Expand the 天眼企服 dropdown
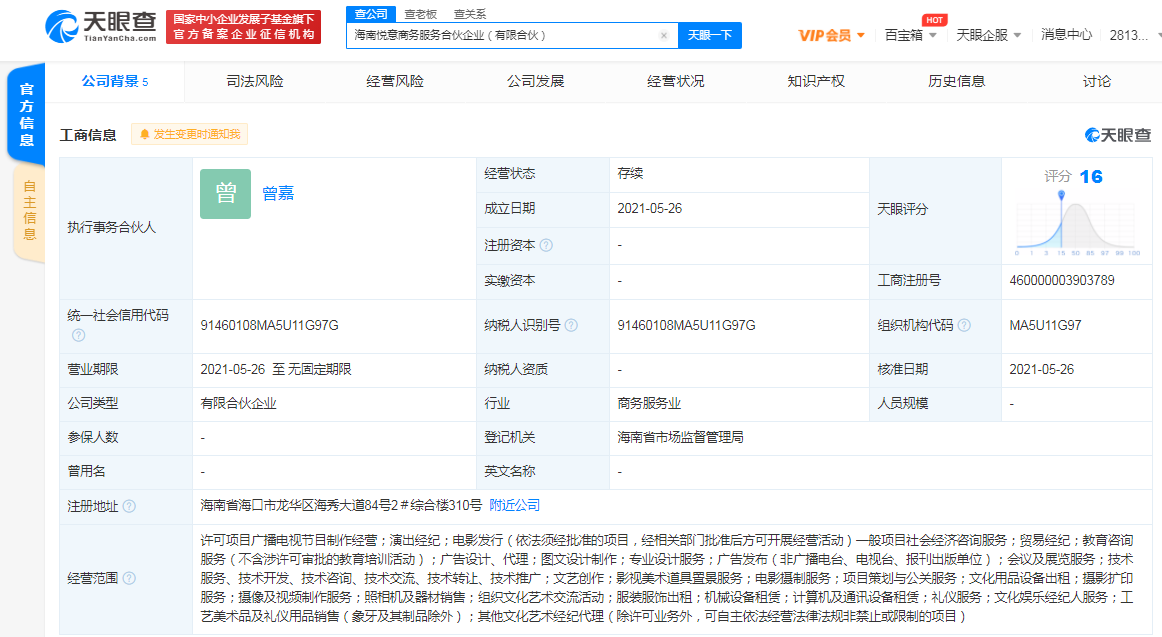The height and width of the screenshot is (637, 1162). coord(988,35)
